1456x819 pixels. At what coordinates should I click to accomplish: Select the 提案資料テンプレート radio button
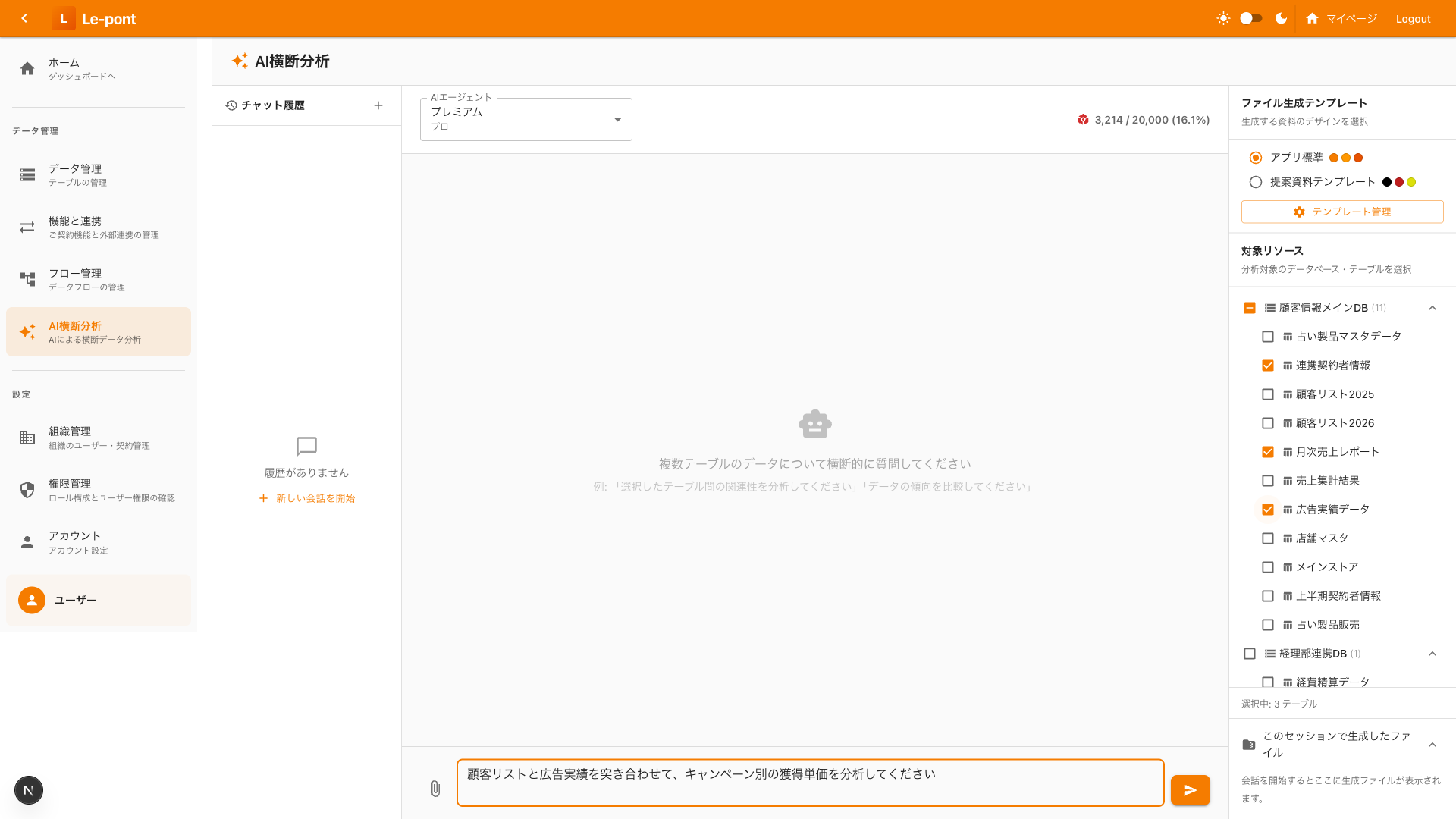(1256, 182)
